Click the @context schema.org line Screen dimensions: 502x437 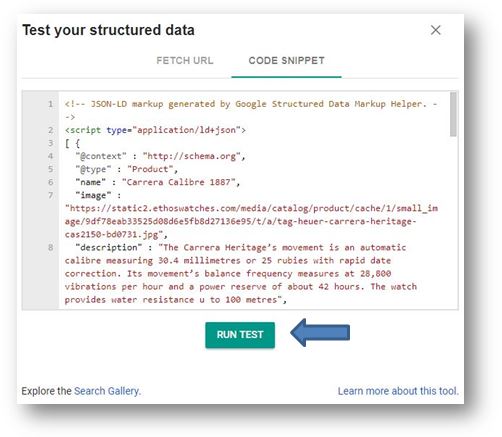tap(160, 156)
